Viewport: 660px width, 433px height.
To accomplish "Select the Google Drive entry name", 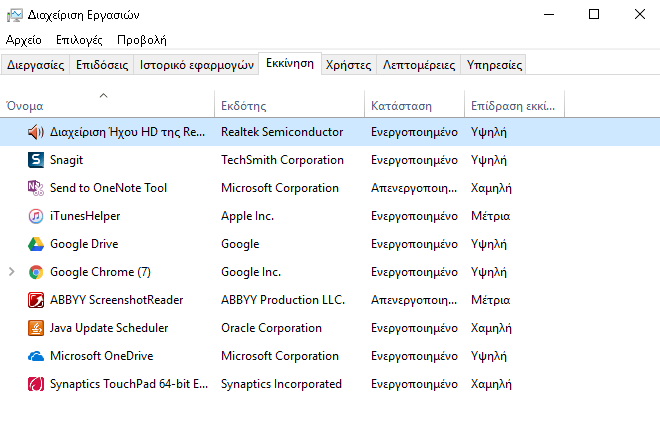I will tap(84, 244).
